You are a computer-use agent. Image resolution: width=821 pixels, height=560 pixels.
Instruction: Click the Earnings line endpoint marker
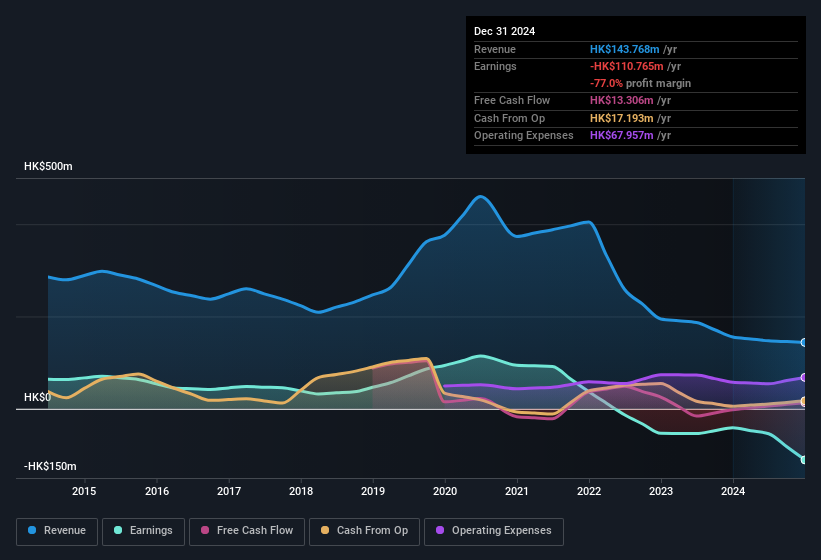point(804,460)
